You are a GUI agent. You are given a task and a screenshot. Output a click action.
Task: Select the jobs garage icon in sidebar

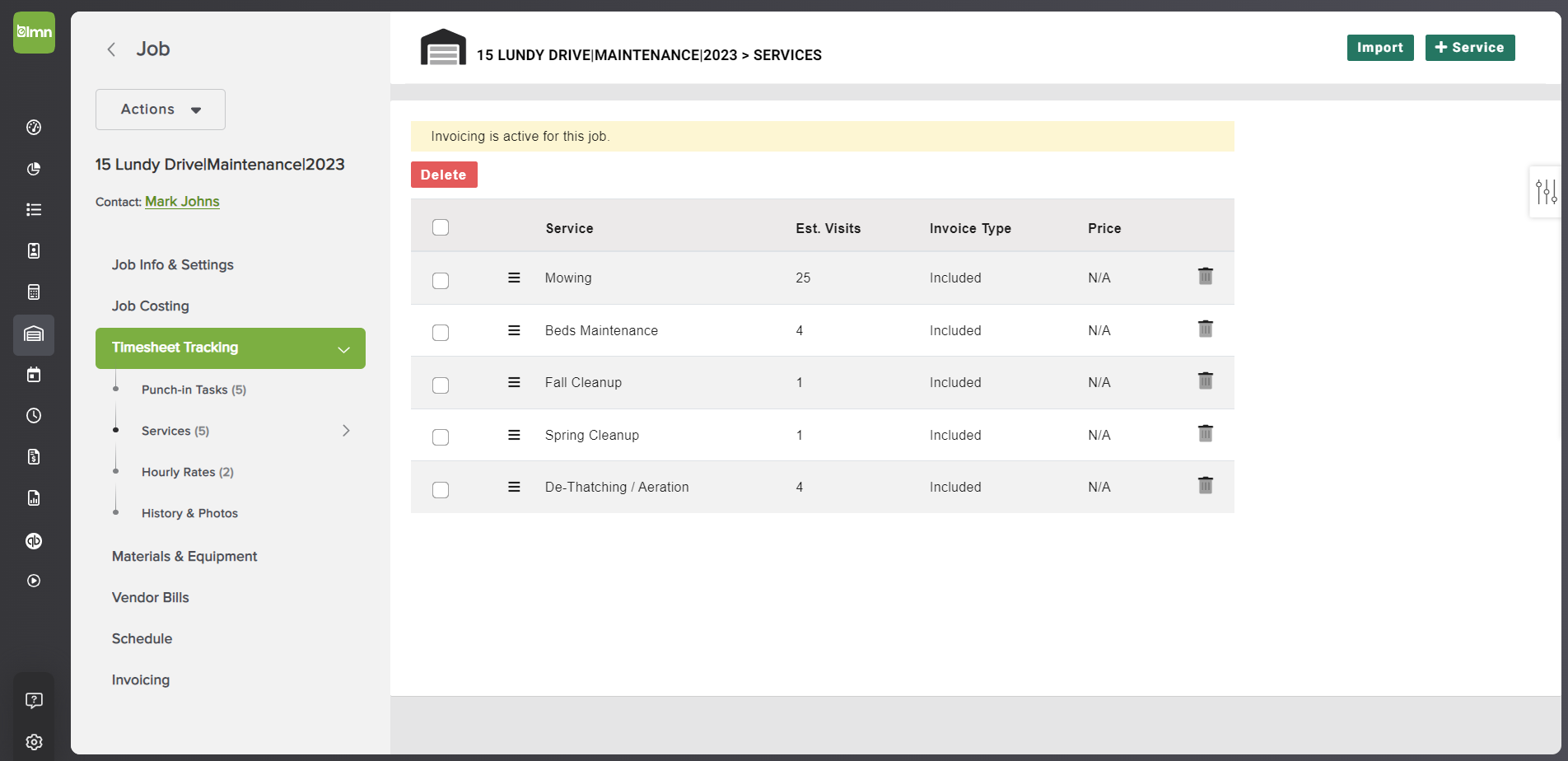click(x=34, y=334)
